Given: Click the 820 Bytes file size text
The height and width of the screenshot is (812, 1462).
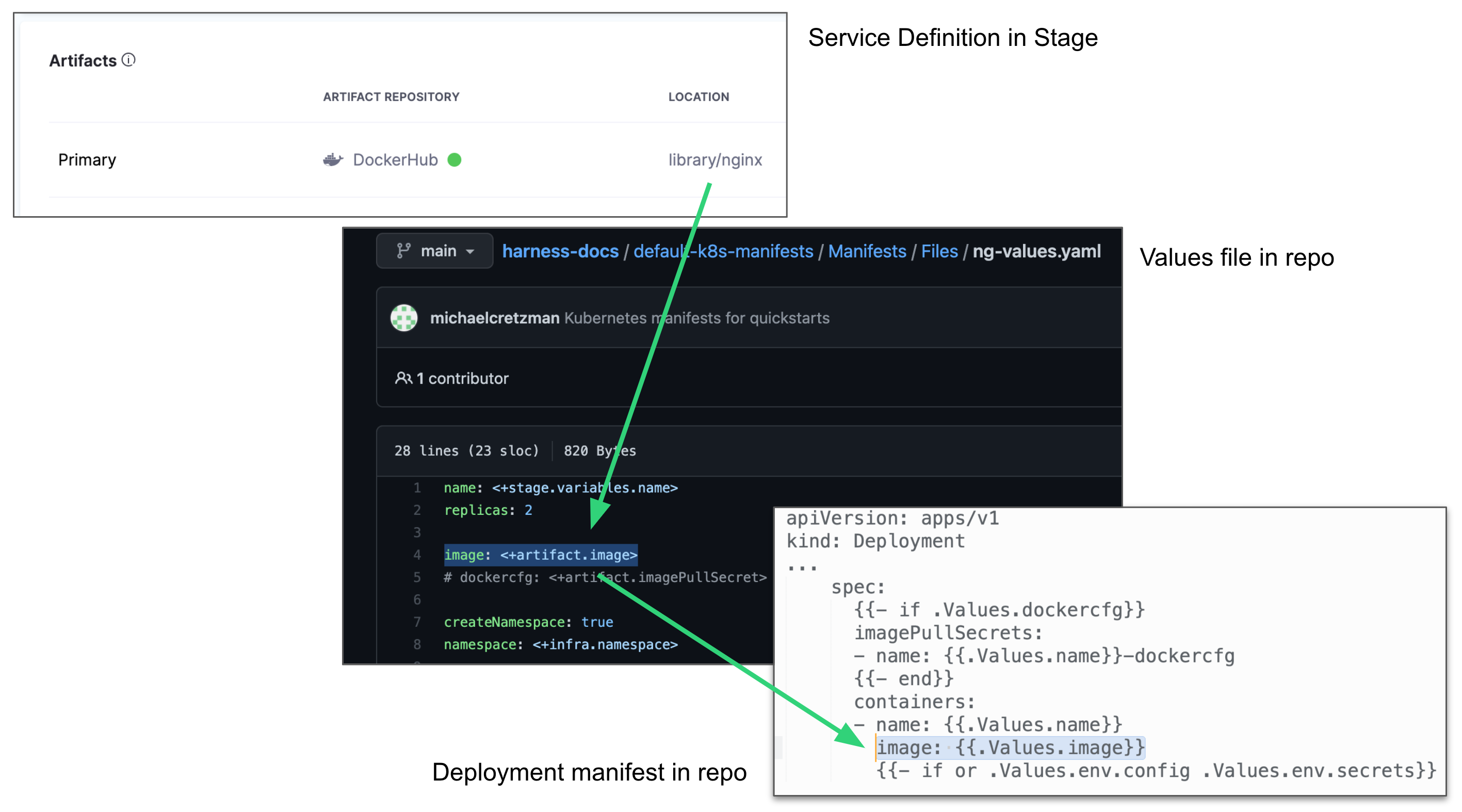Looking at the screenshot, I should coord(599,450).
